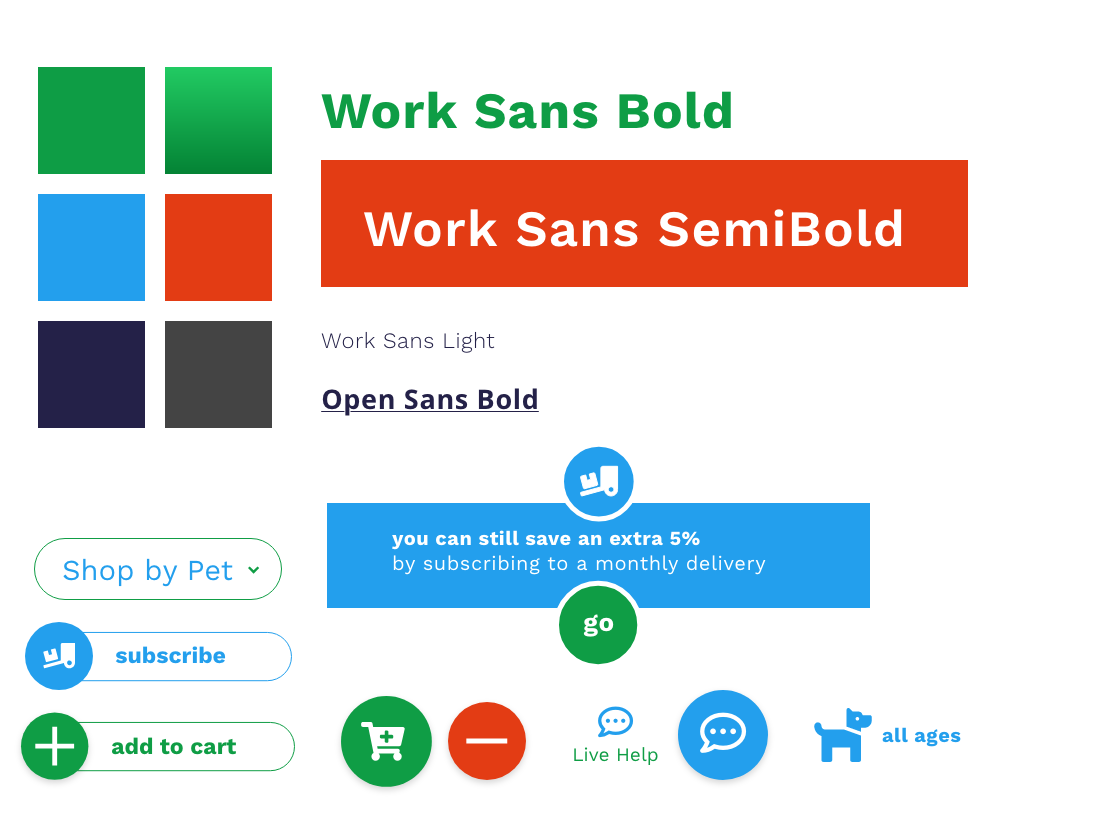The image size is (1112, 834).
Task: Click the green add-to-cart shopping cart icon
Action: 386,741
